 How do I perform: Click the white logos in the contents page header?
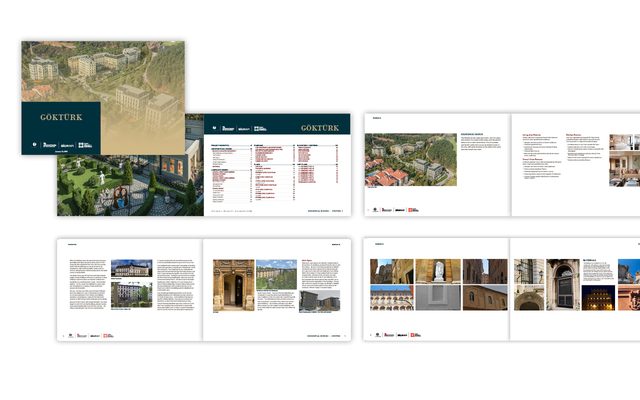240,129
